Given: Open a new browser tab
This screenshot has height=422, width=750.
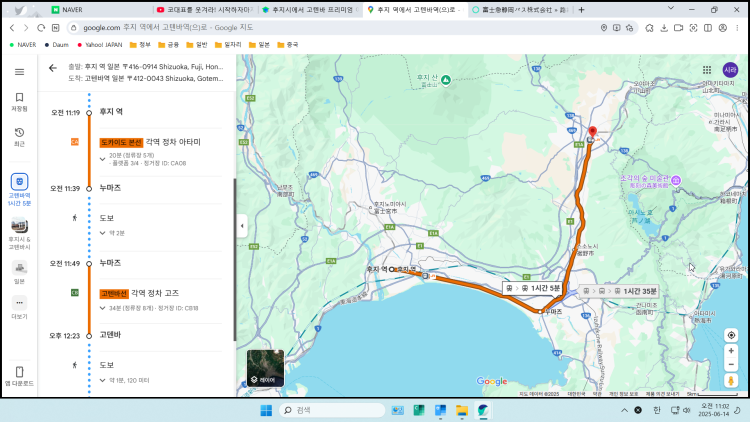Looking at the screenshot, I should pyautogui.click(x=582, y=10).
